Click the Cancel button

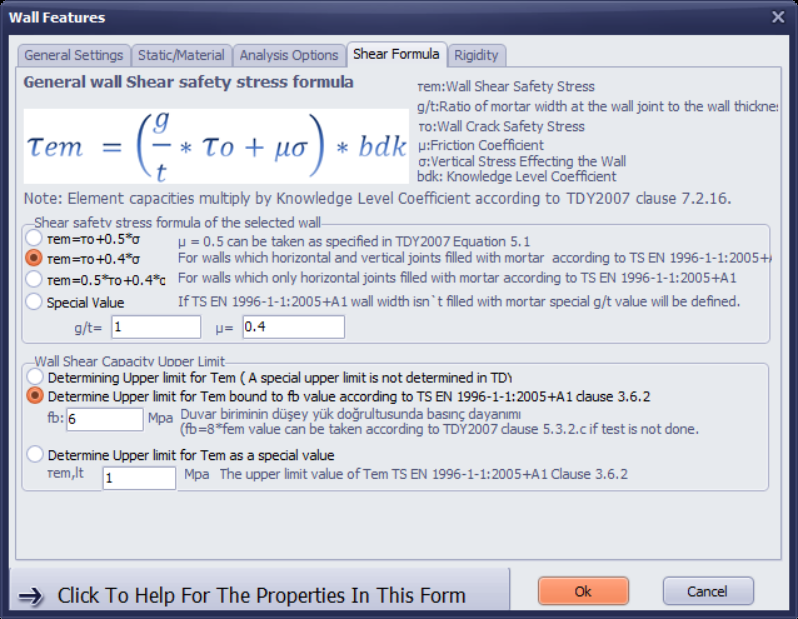pos(707,591)
